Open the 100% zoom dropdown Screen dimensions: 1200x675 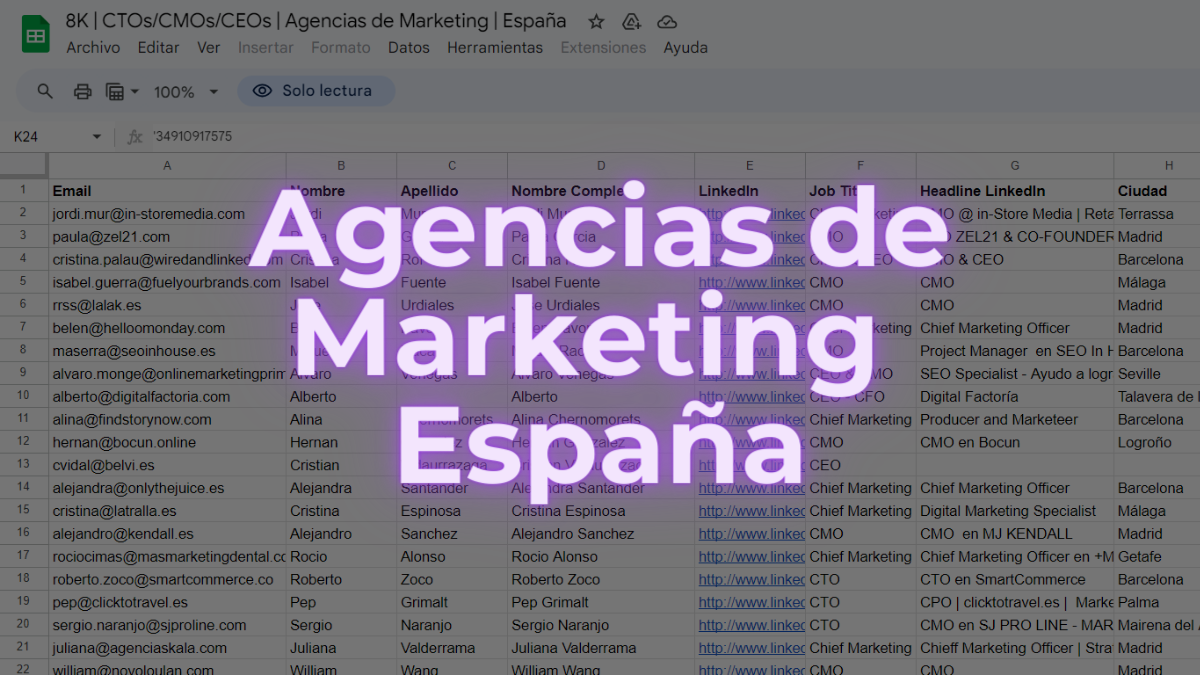(186, 91)
